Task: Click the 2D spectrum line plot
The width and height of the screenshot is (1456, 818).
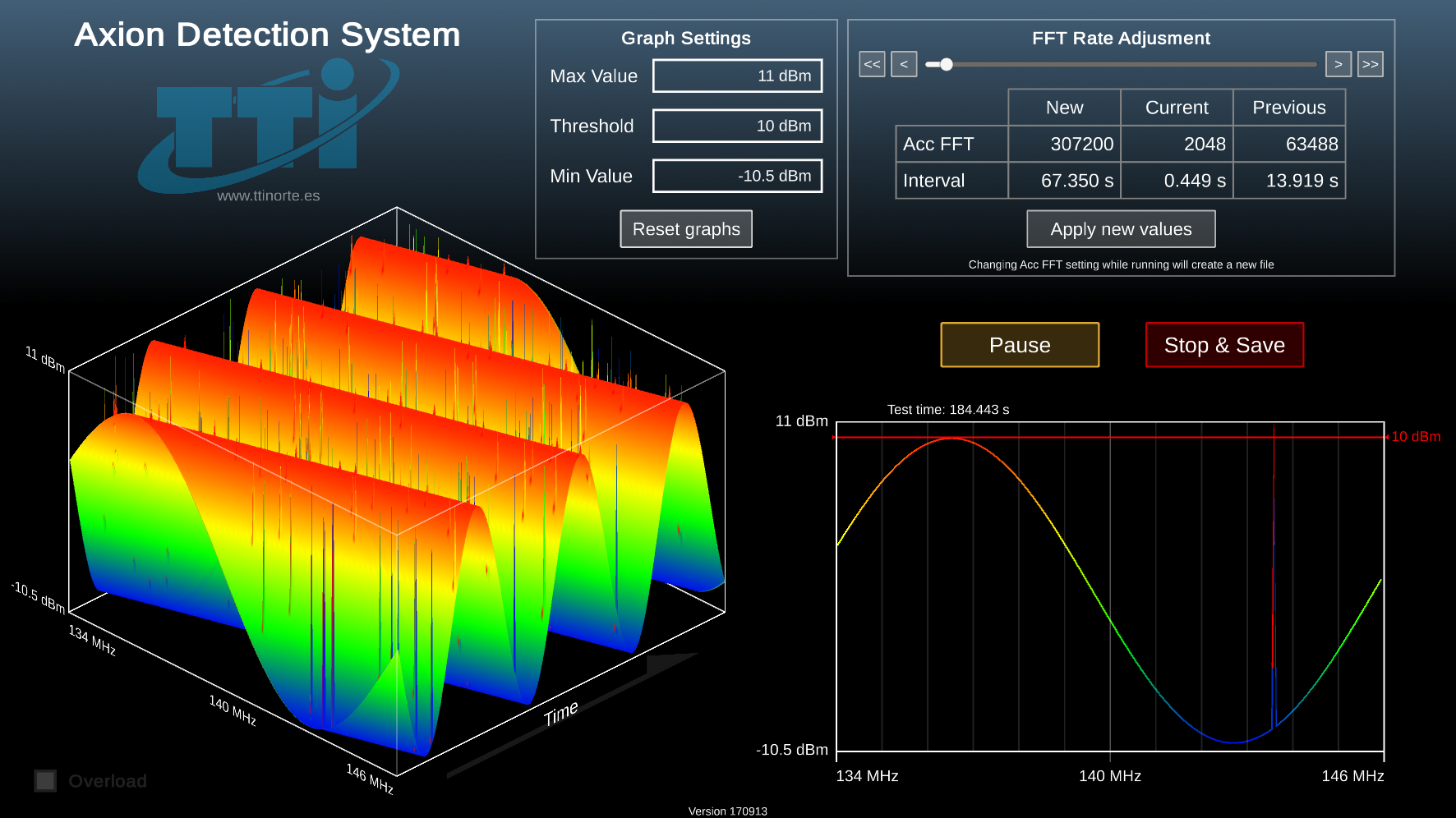Action: pyautogui.click(x=1110, y=586)
